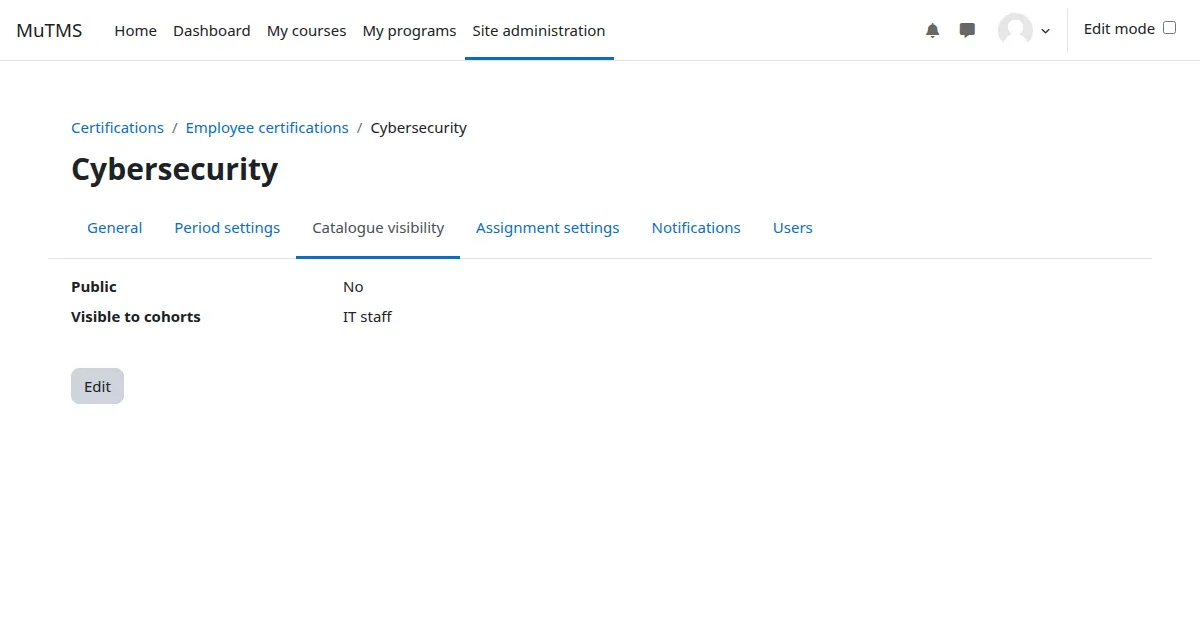
Task: Click the Edit button
Action: pyautogui.click(x=97, y=386)
